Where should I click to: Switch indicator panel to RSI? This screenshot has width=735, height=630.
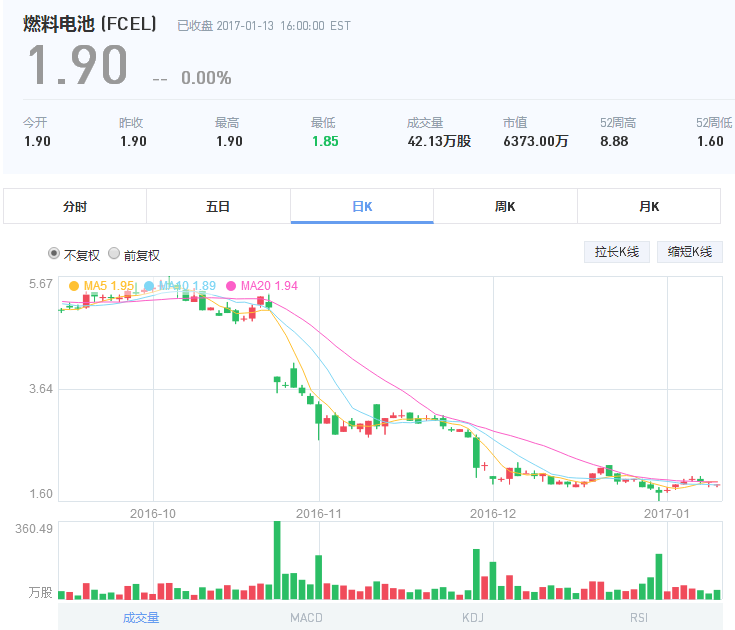[x=639, y=617]
